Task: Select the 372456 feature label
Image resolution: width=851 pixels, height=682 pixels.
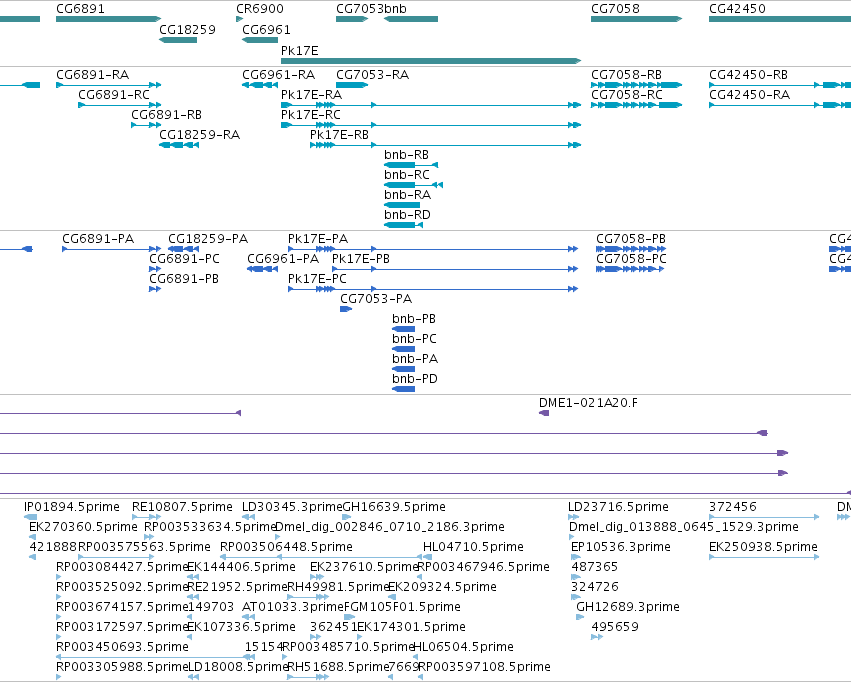Action: [733, 507]
